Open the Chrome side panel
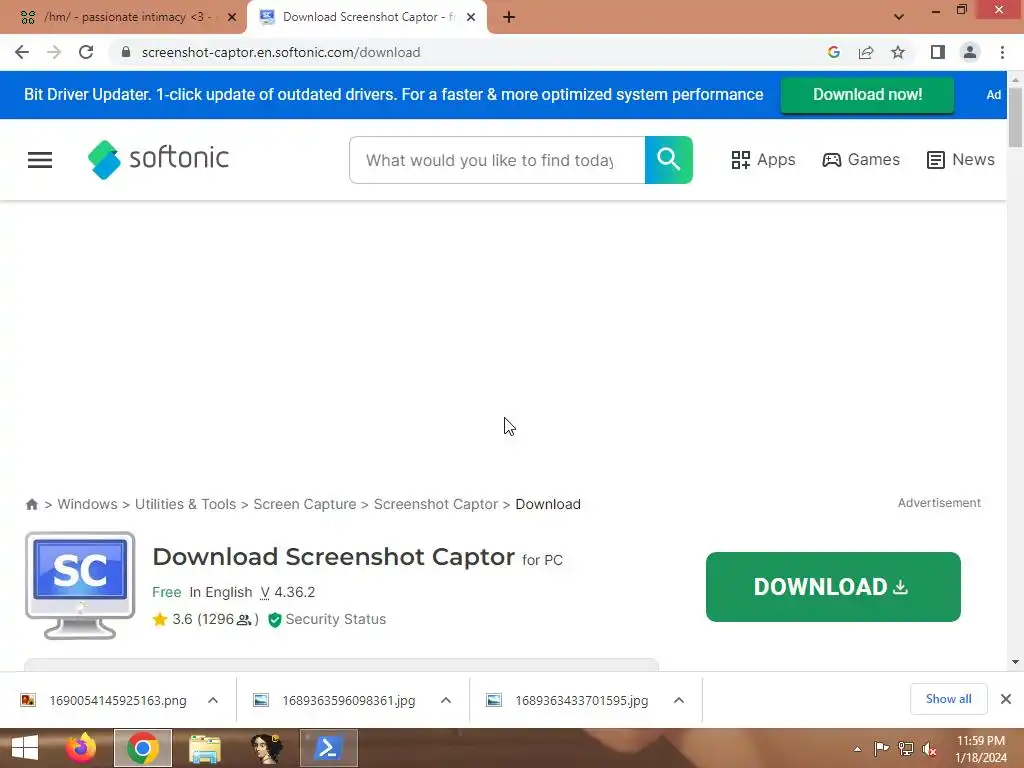1024x768 pixels. pyautogui.click(x=938, y=52)
